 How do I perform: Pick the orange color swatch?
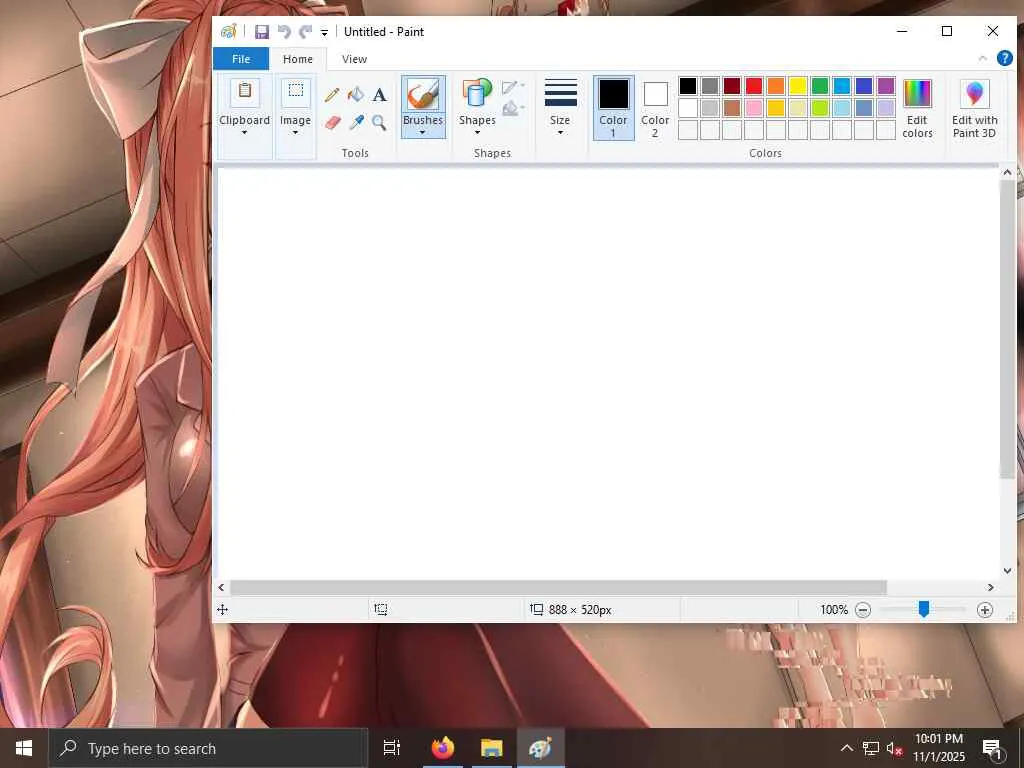pos(776,86)
